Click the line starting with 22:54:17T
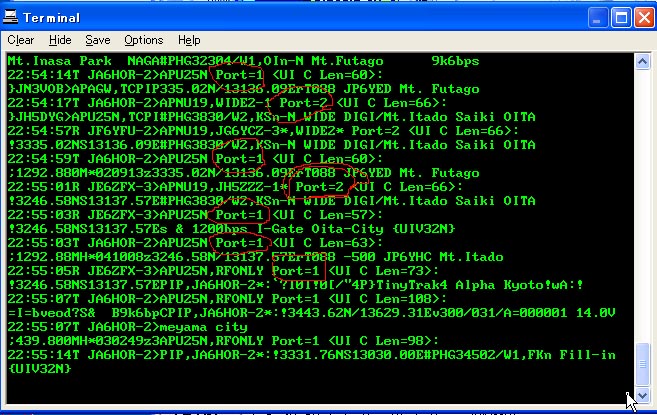This screenshot has width=657, height=415. (x=227, y=103)
